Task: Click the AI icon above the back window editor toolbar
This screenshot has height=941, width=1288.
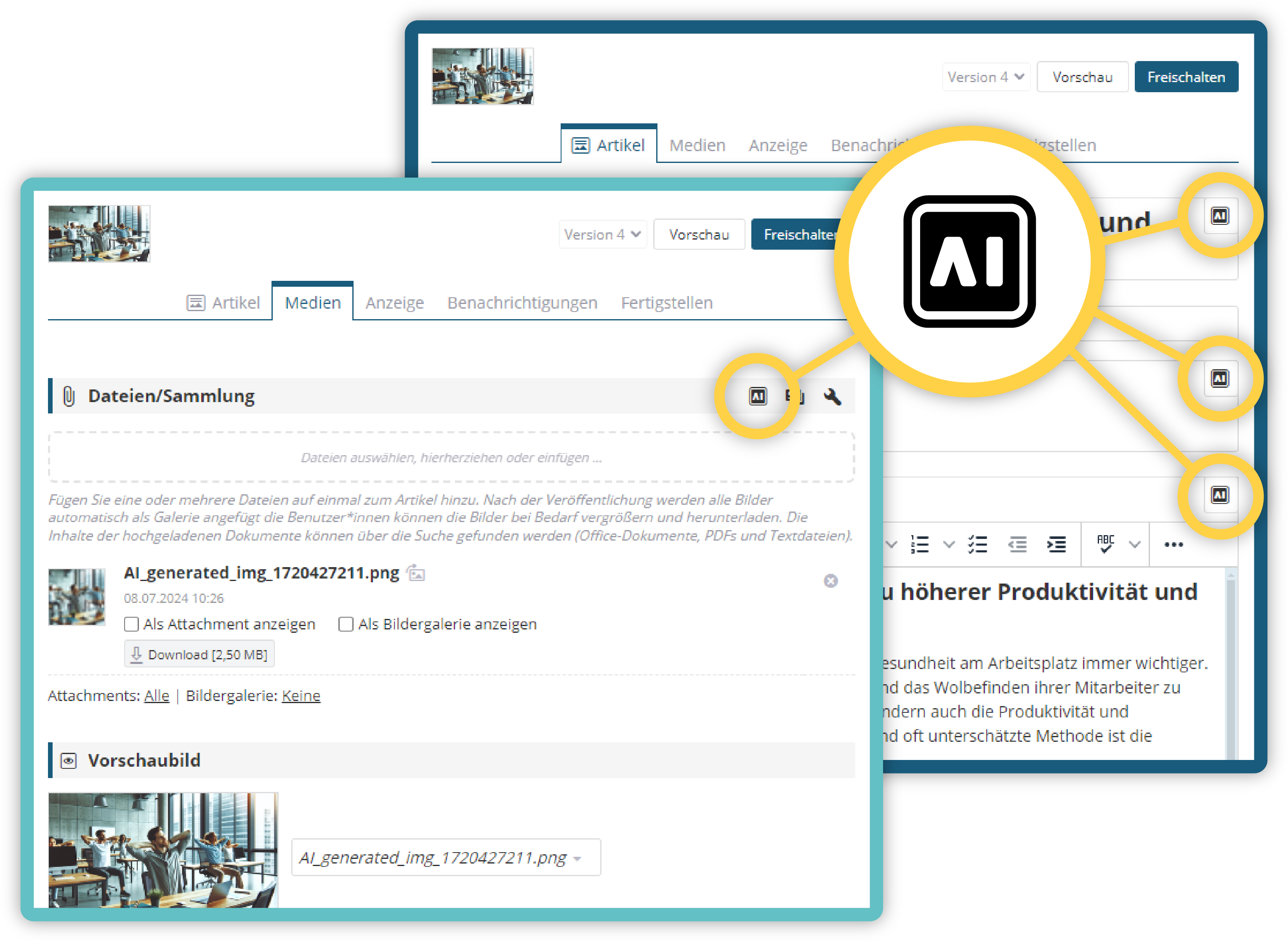Action: click(1220, 495)
